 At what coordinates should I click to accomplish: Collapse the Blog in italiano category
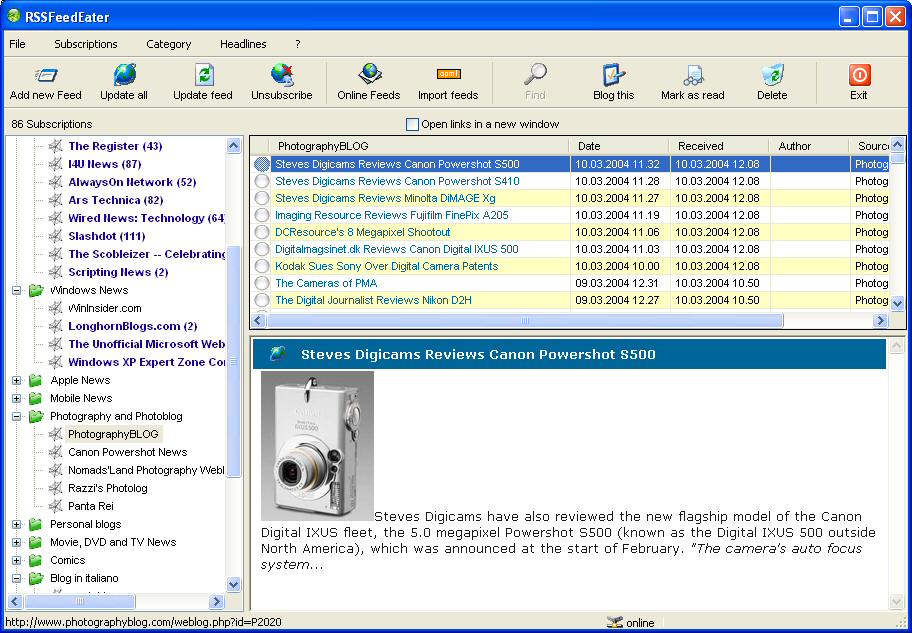tap(17, 578)
